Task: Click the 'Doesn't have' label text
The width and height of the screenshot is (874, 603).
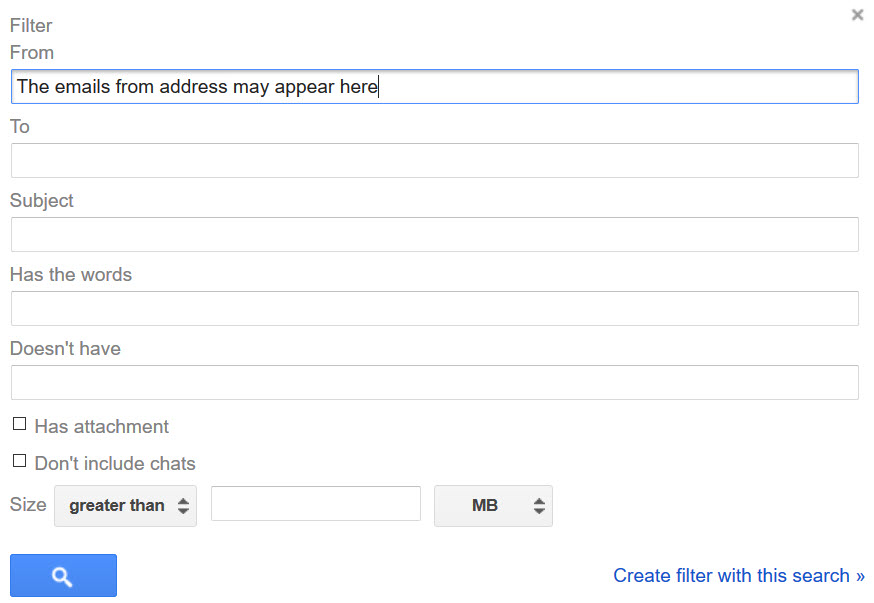Action: click(65, 348)
